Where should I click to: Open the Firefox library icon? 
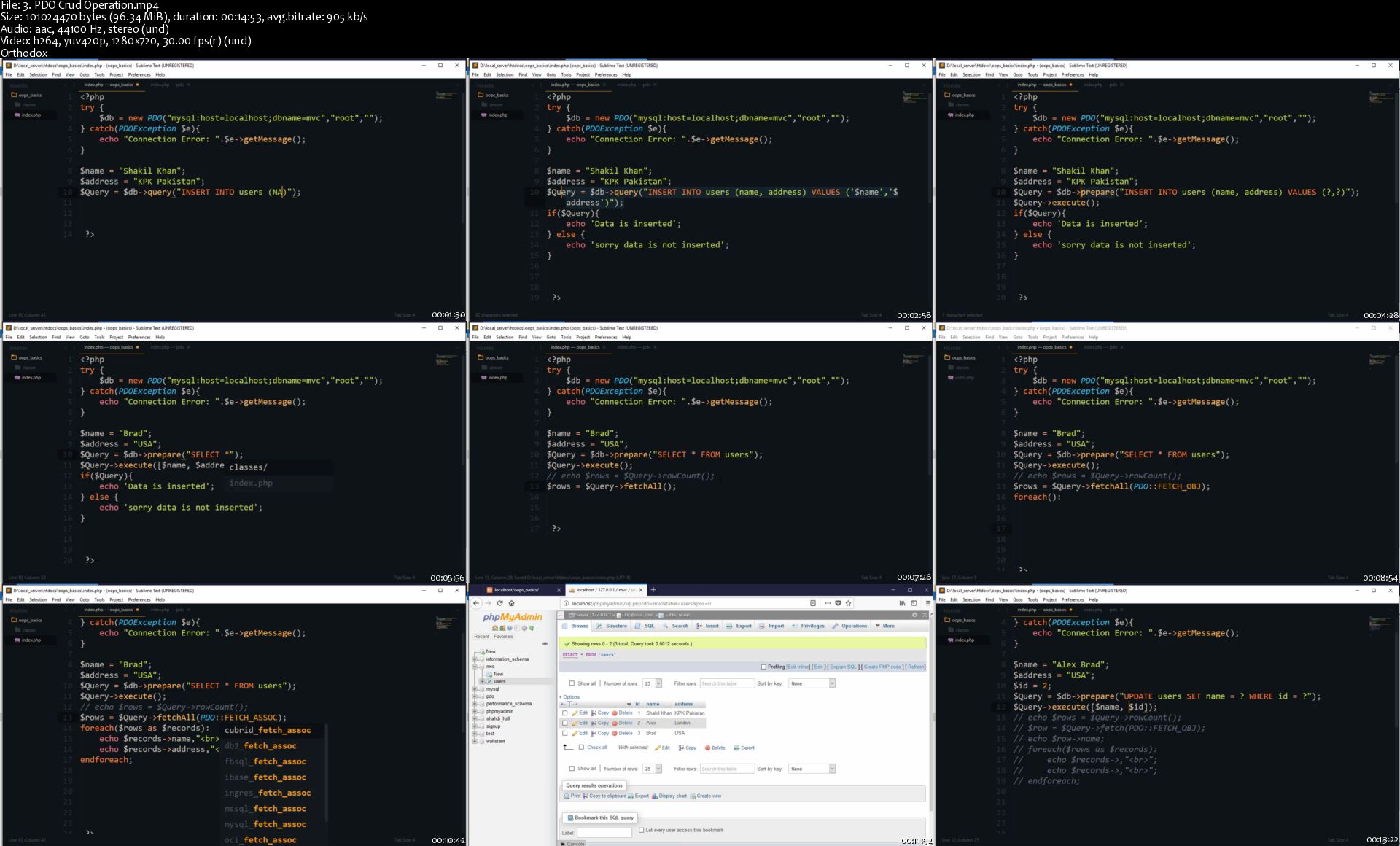(x=902, y=603)
